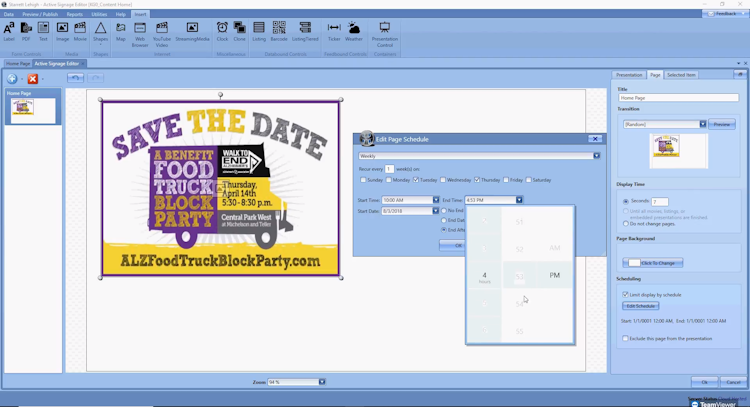Uncheck the Thursday checkbox
Screen dimensions: 750x407
(477, 180)
